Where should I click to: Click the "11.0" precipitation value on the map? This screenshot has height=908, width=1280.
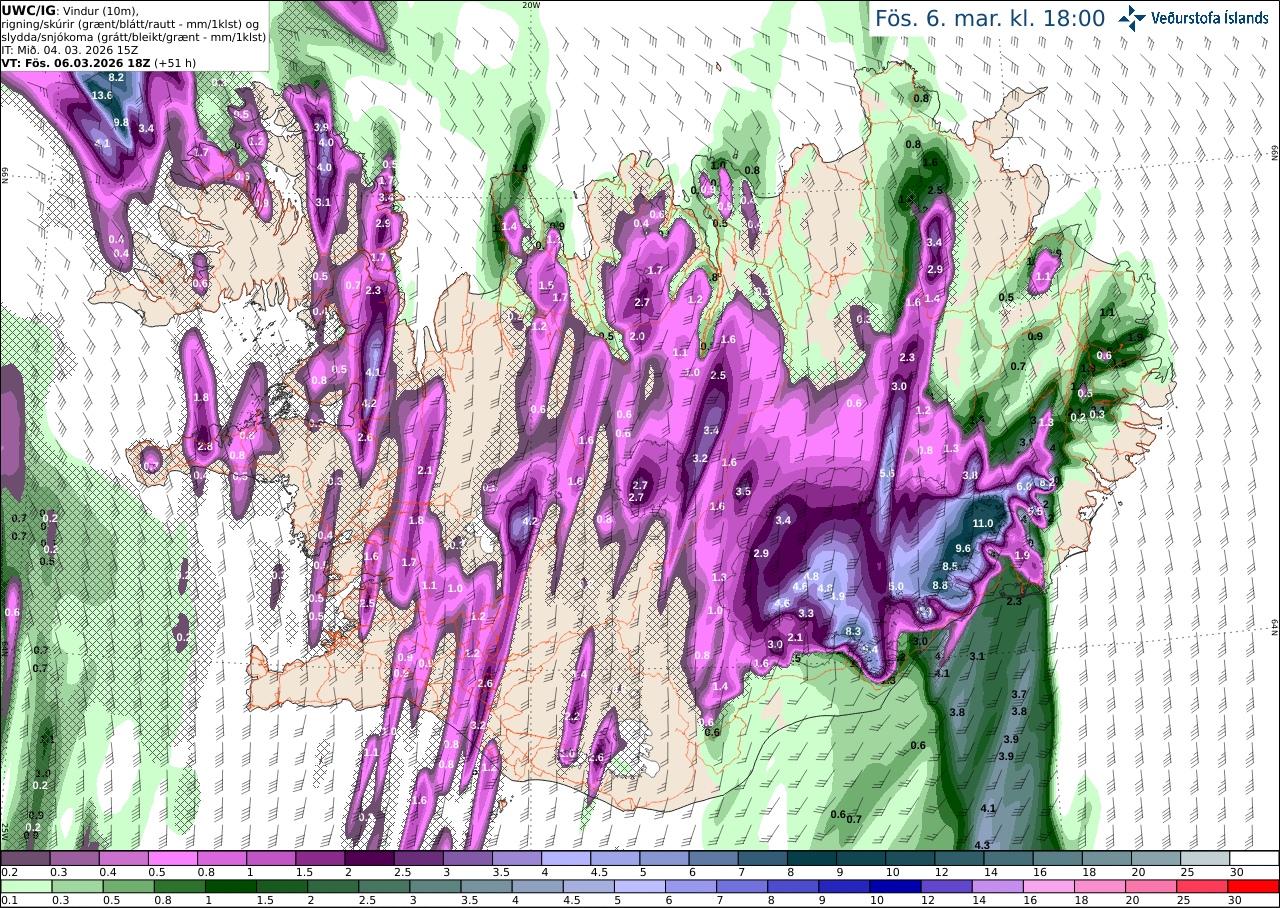[983, 523]
